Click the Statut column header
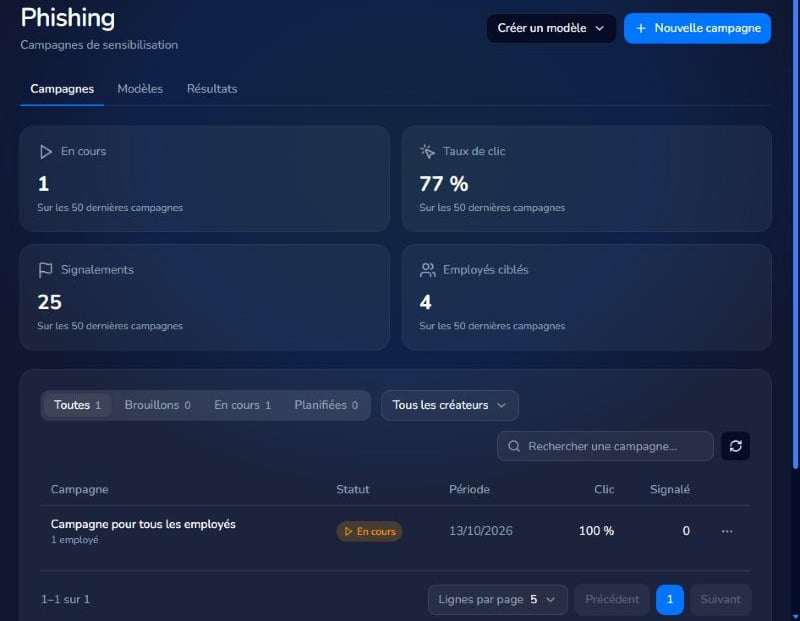Viewport: 800px width, 621px height. pos(353,490)
